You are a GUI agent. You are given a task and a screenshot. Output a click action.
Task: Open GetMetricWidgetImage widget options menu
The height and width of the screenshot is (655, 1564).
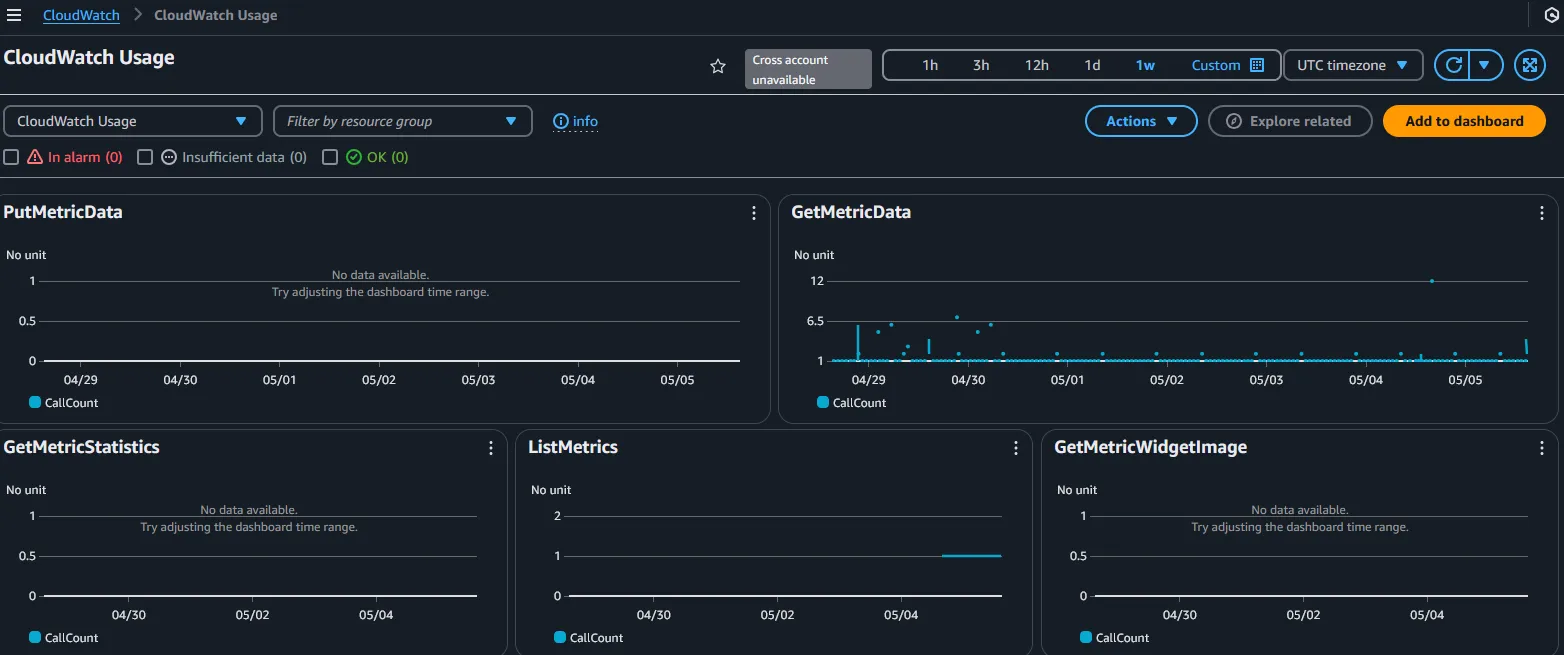tap(1542, 448)
